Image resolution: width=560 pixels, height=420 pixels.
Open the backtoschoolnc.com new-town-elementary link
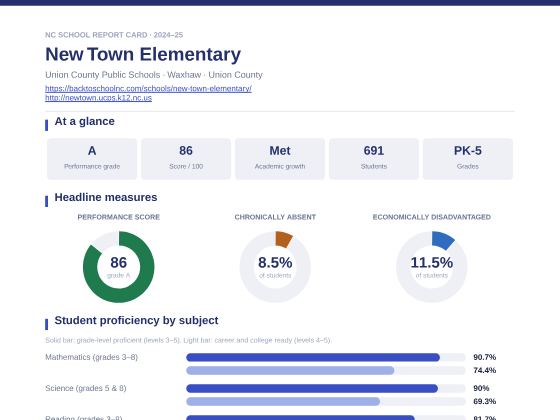click(148, 88)
